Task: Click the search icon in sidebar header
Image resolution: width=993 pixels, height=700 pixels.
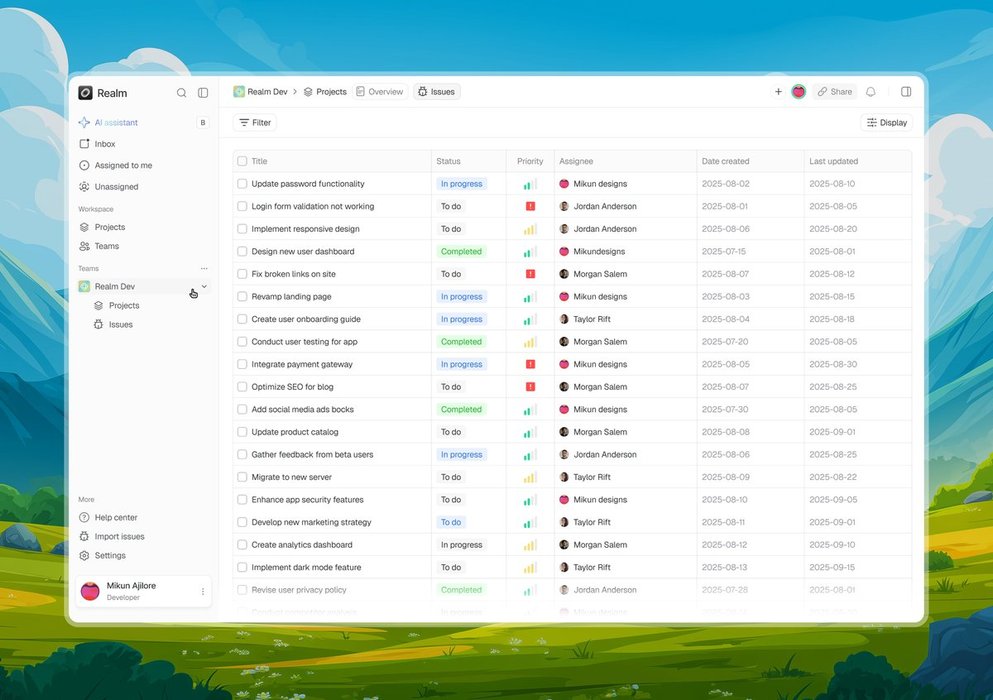Action: (x=181, y=93)
